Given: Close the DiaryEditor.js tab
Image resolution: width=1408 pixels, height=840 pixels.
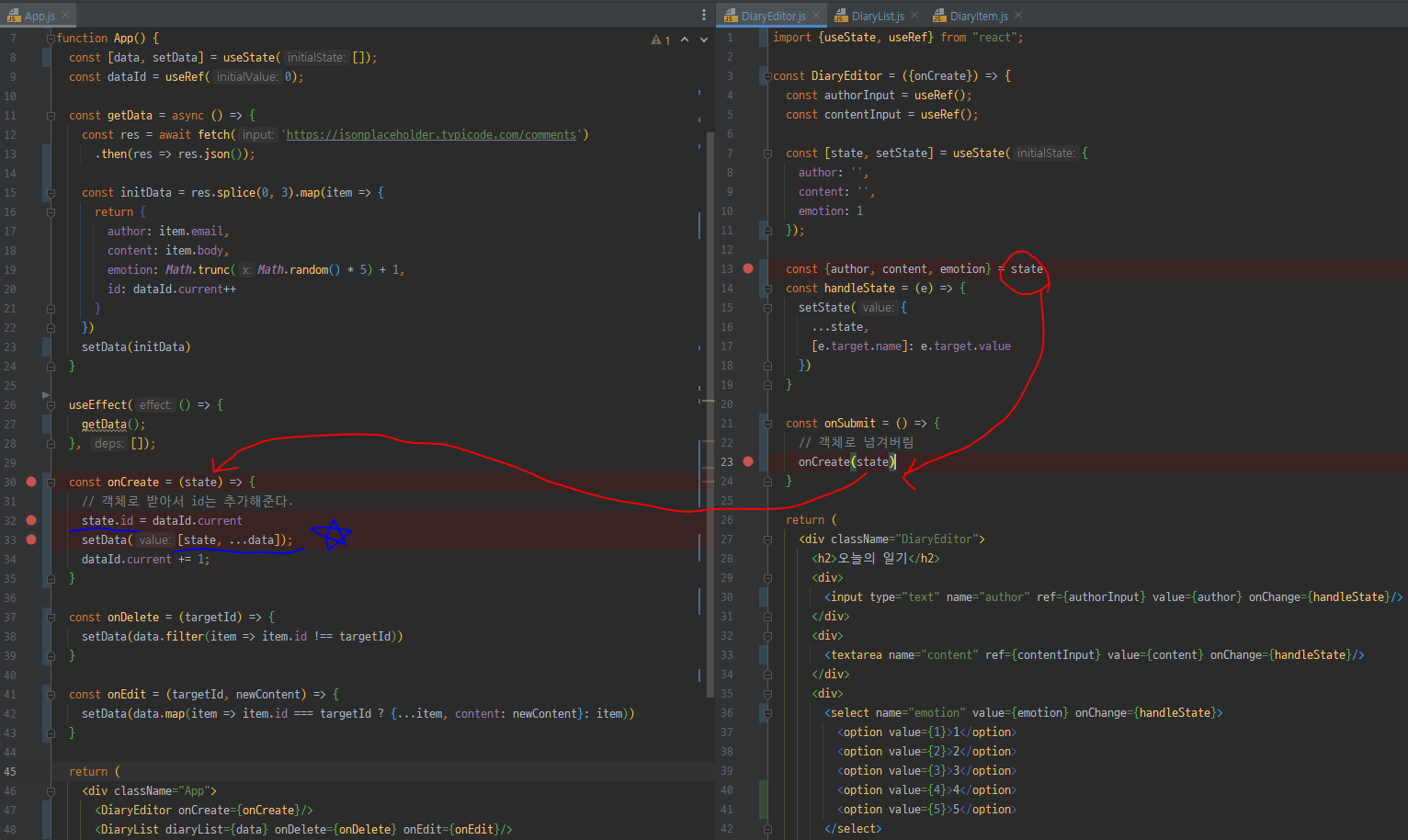Looking at the screenshot, I should point(816,16).
